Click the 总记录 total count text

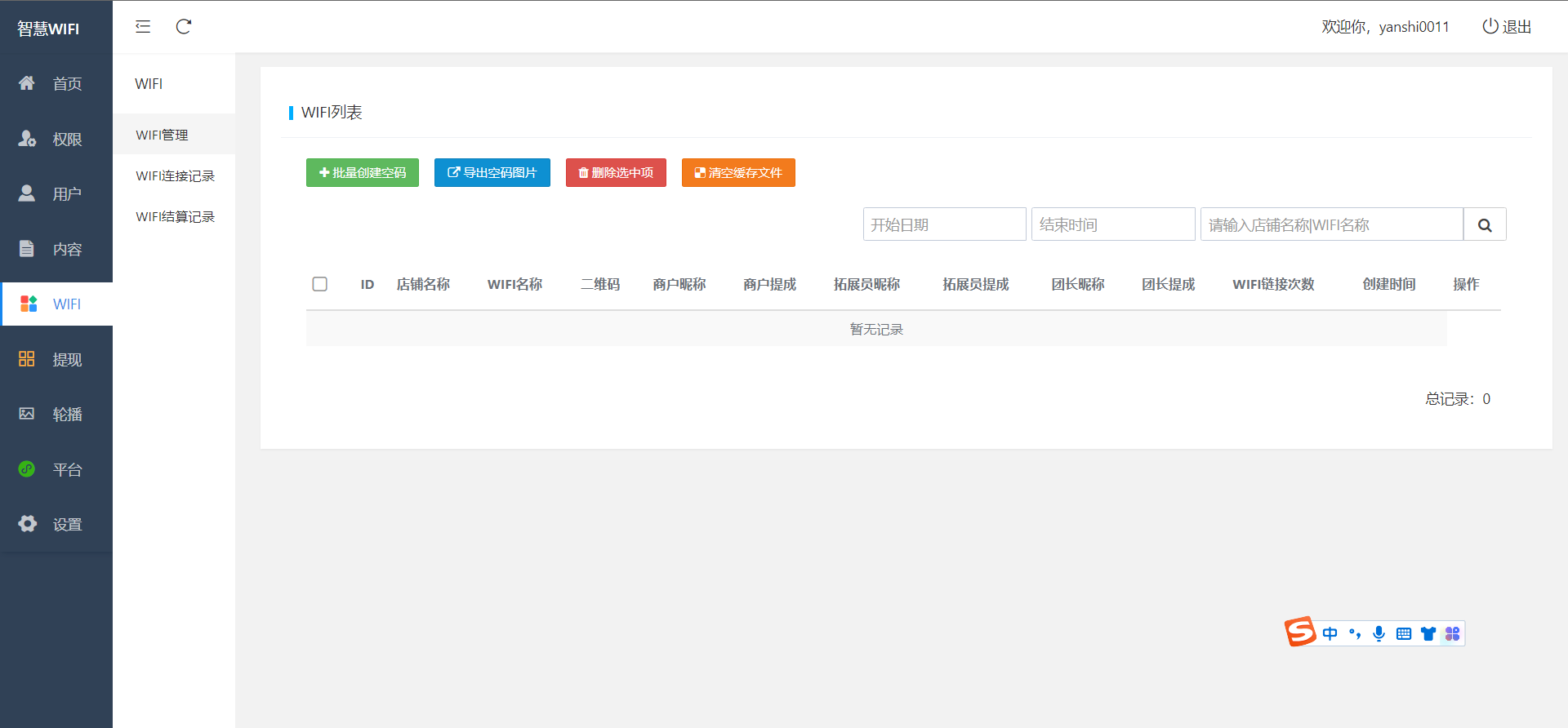pos(1458,399)
